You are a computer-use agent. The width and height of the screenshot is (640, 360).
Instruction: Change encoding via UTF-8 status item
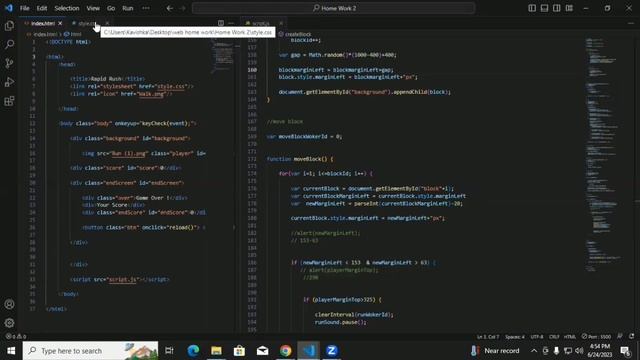pos(537,337)
